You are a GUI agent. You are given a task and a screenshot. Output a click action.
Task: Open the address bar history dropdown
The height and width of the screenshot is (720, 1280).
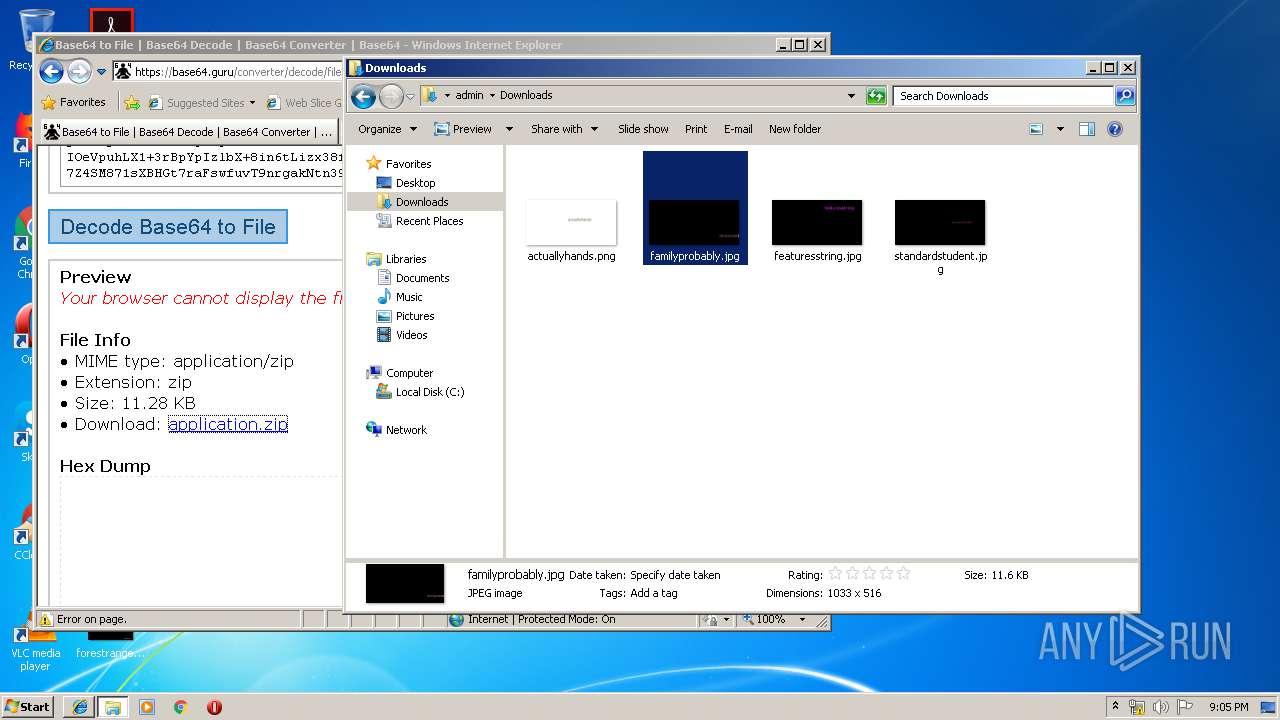pyautogui.click(x=851, y=96)
